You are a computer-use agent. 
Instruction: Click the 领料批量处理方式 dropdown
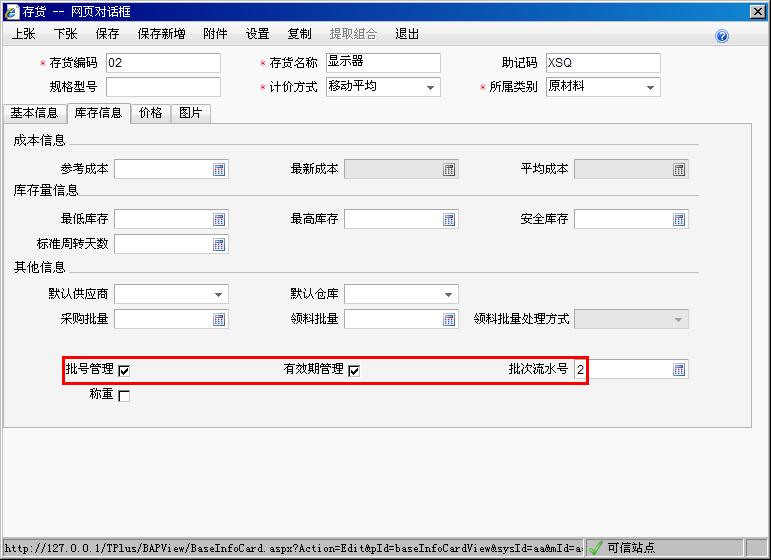point(631,320)
